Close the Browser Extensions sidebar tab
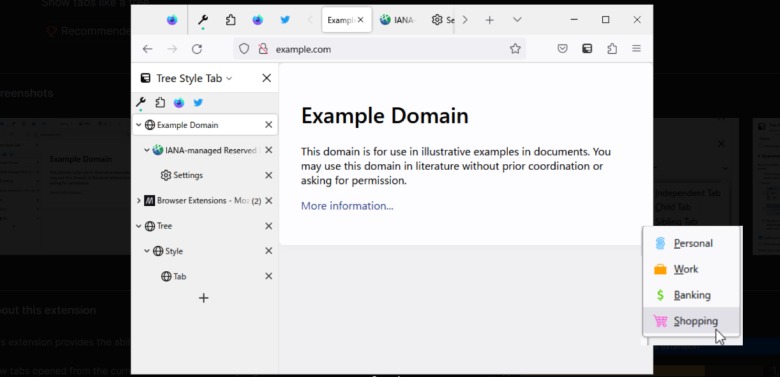Image resolution: width=780 pixels, height=377 pixels. click(x=269, y=200)
